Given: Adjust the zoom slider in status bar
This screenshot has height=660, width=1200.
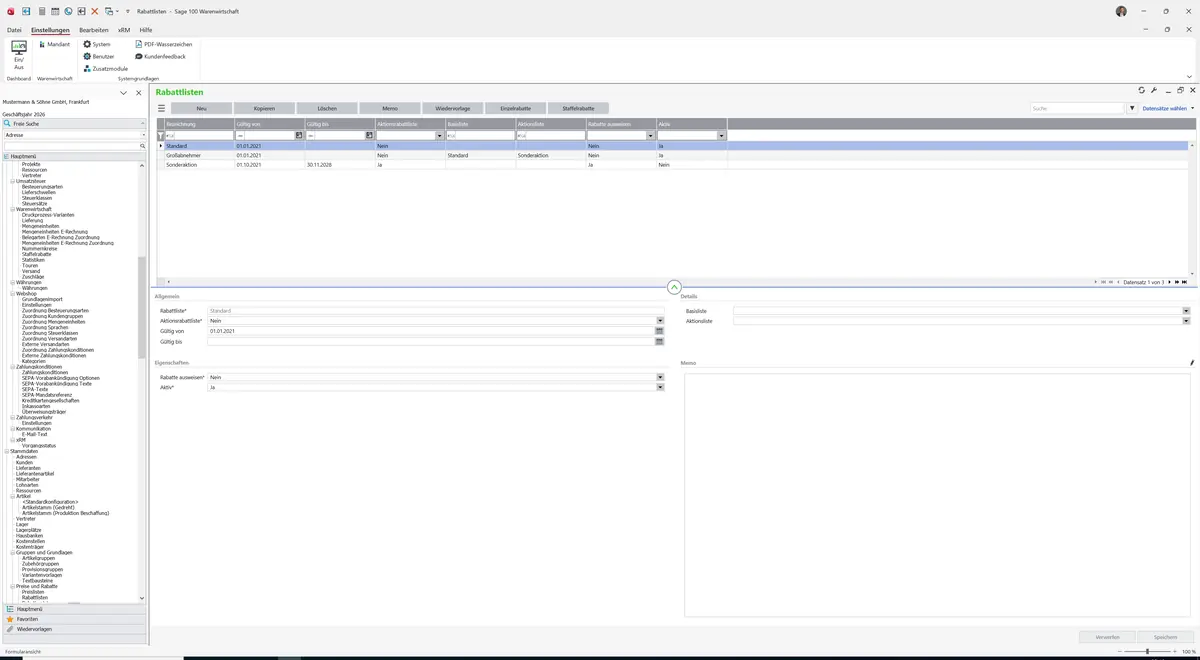Looking at the screenshot, I should pyautogui.click(x=1147, y=651).
